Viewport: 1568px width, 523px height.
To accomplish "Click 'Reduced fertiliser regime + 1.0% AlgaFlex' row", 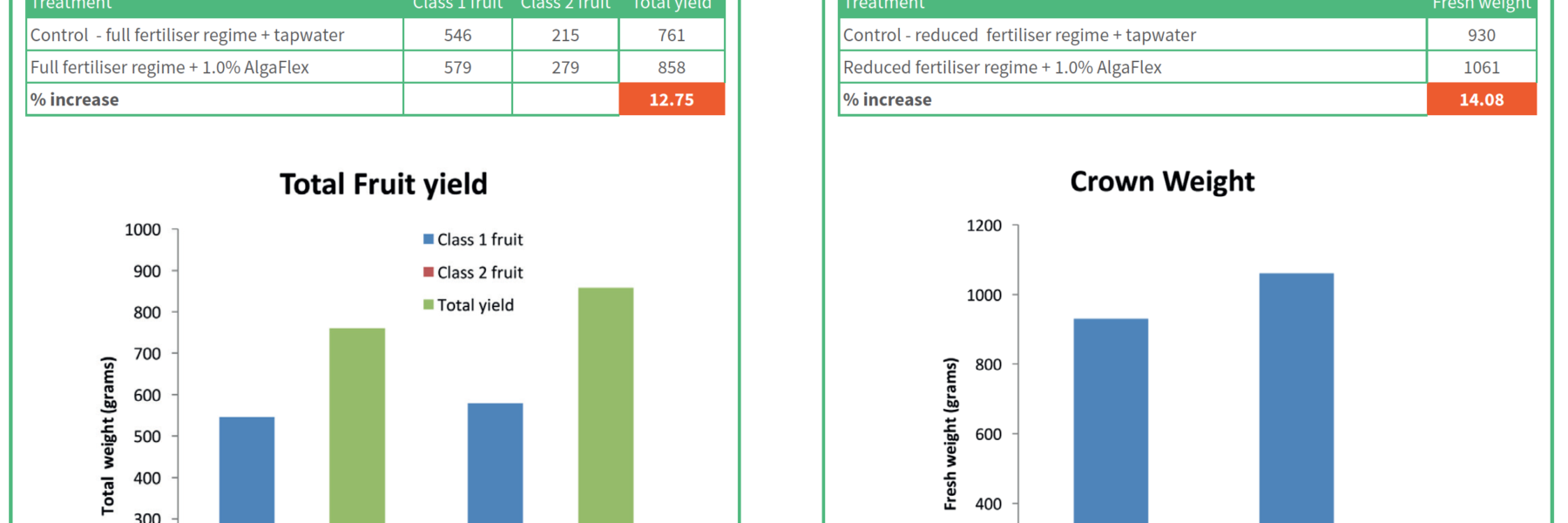I will tap(1187, 67).
